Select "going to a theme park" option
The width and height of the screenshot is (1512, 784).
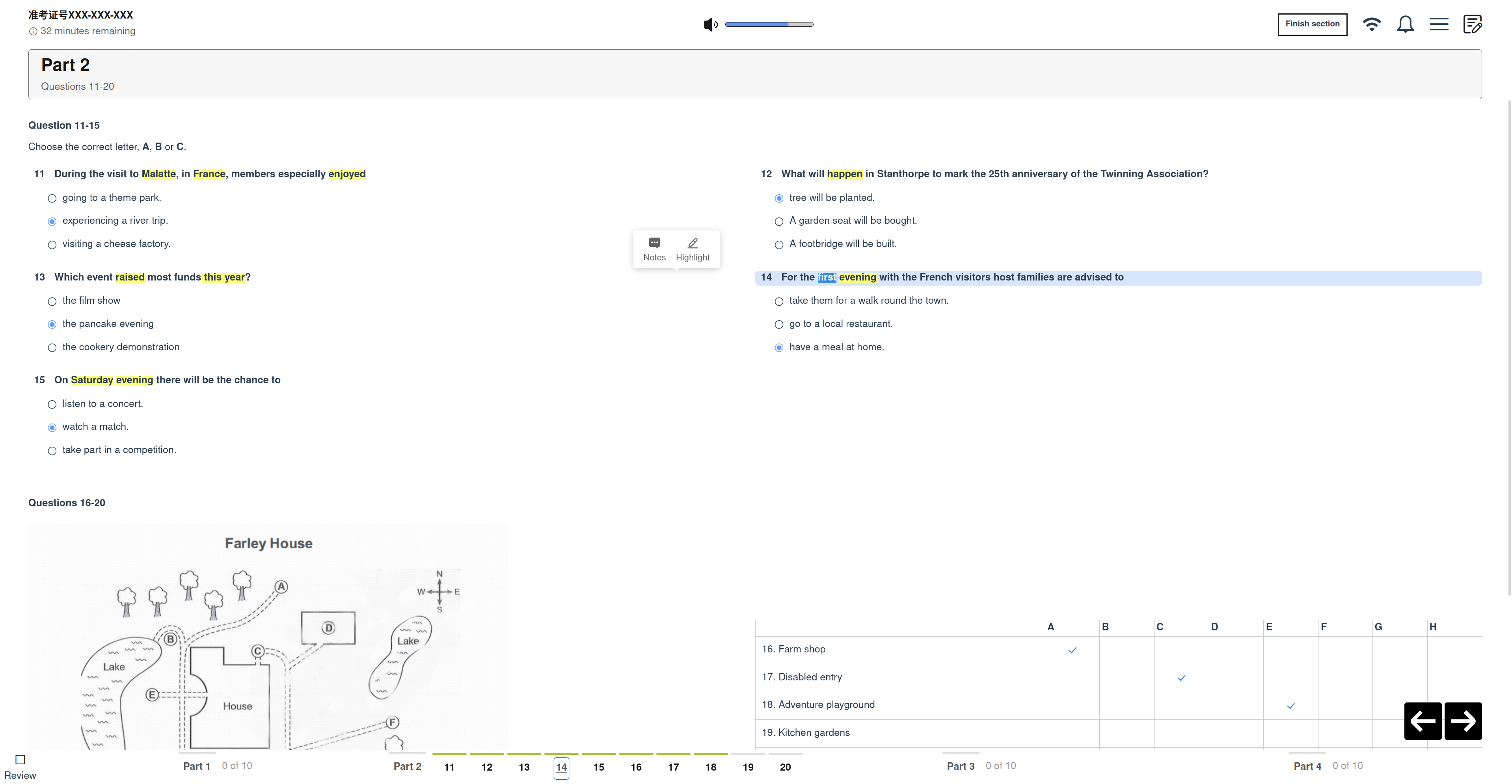pos(52,198)
